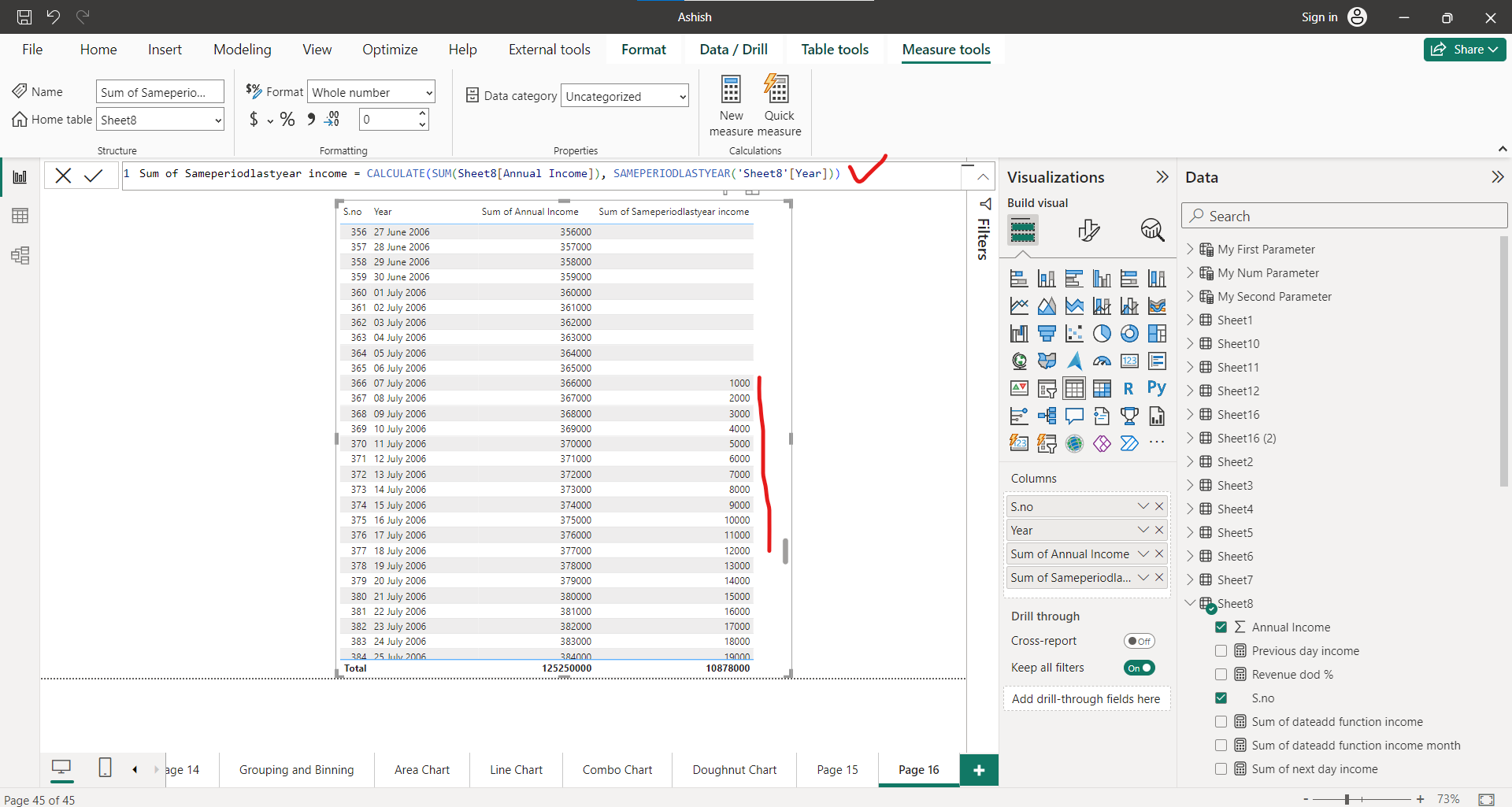This screenshot has width=1512, height=807.
Task: Select the Python visual
Action: pos(1157,388)
